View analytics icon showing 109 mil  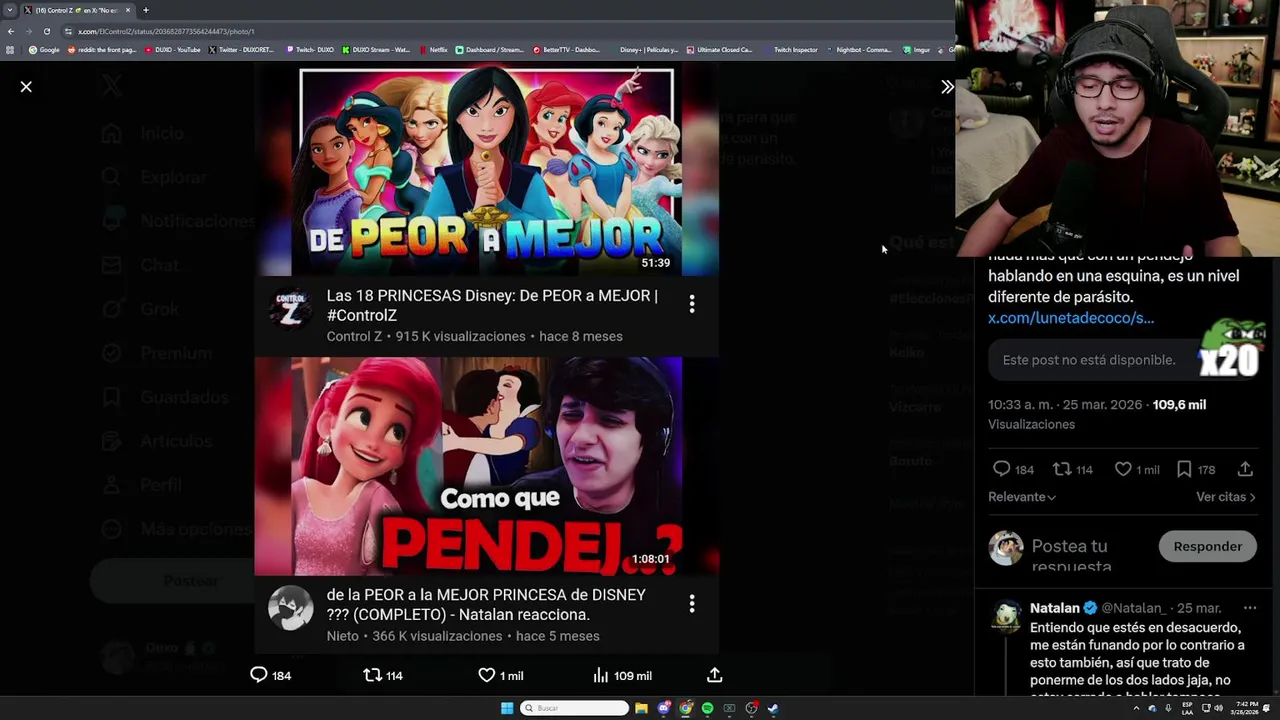(600, 675)
